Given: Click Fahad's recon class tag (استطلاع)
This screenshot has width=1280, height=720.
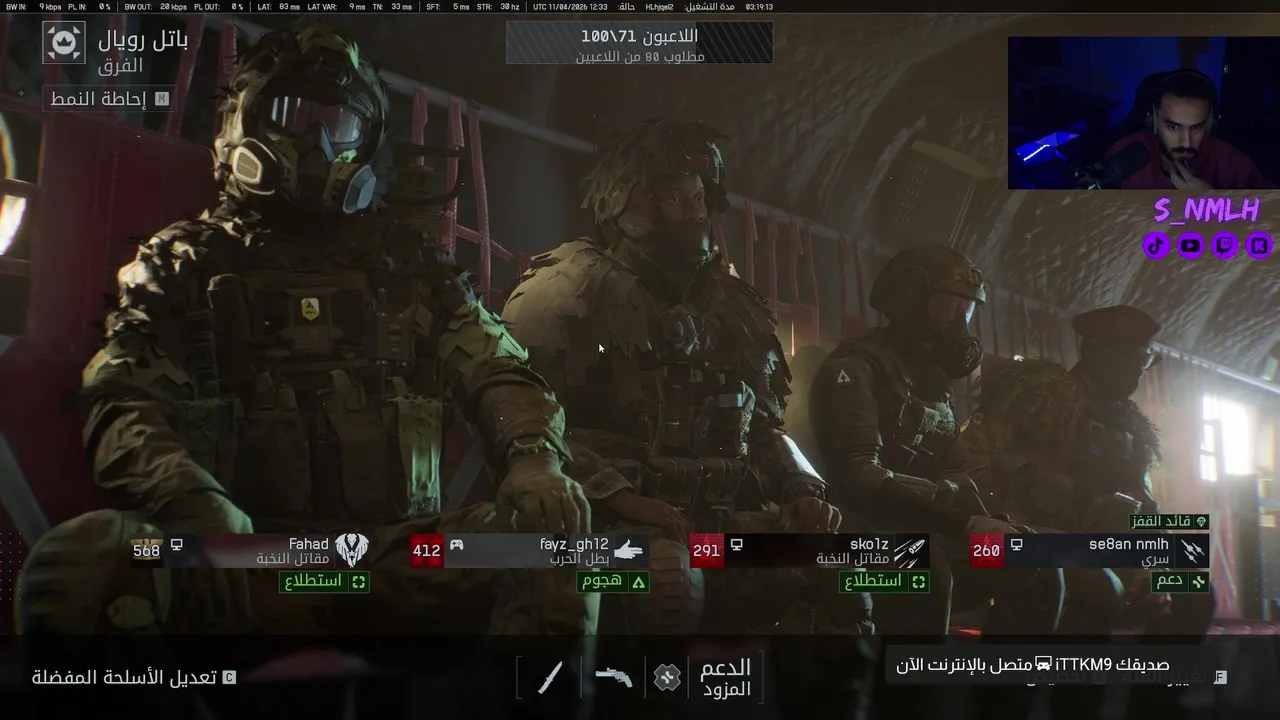Looking at the screenshot, I should (x=324, y=581).
